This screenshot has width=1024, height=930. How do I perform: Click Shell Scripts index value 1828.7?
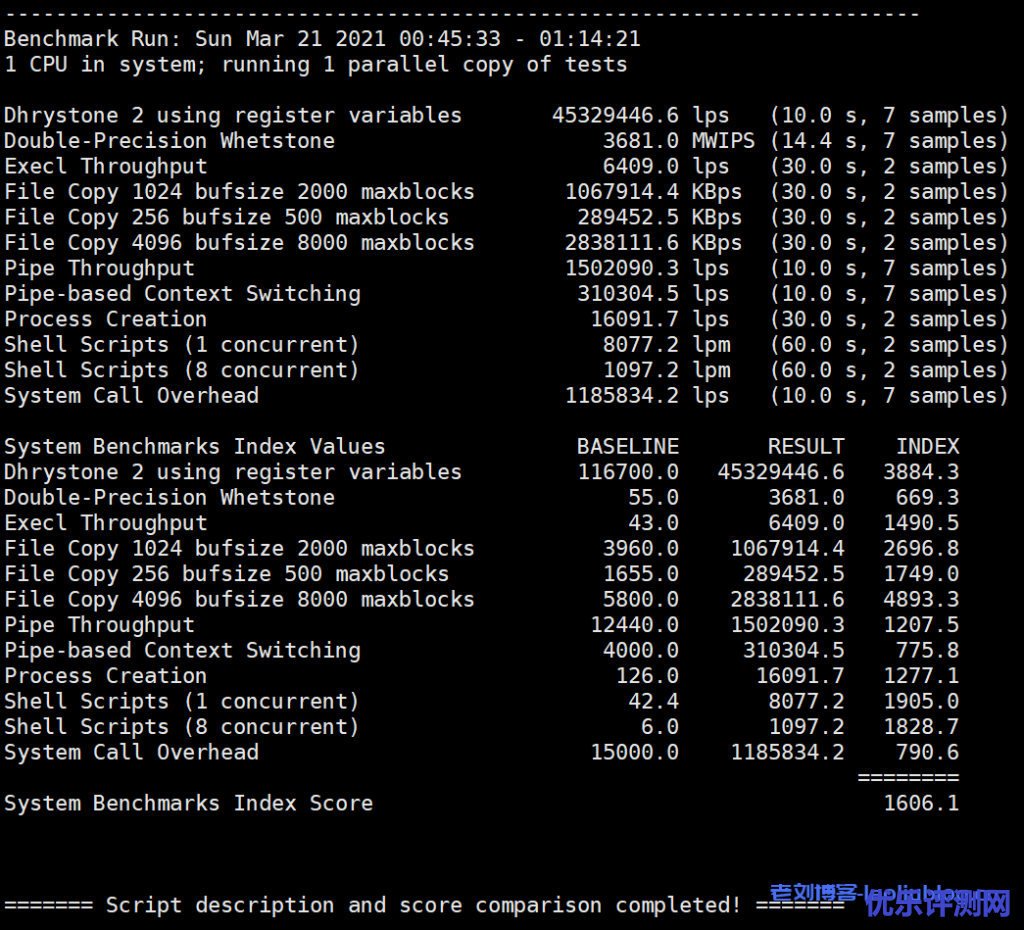pos(921,727)
